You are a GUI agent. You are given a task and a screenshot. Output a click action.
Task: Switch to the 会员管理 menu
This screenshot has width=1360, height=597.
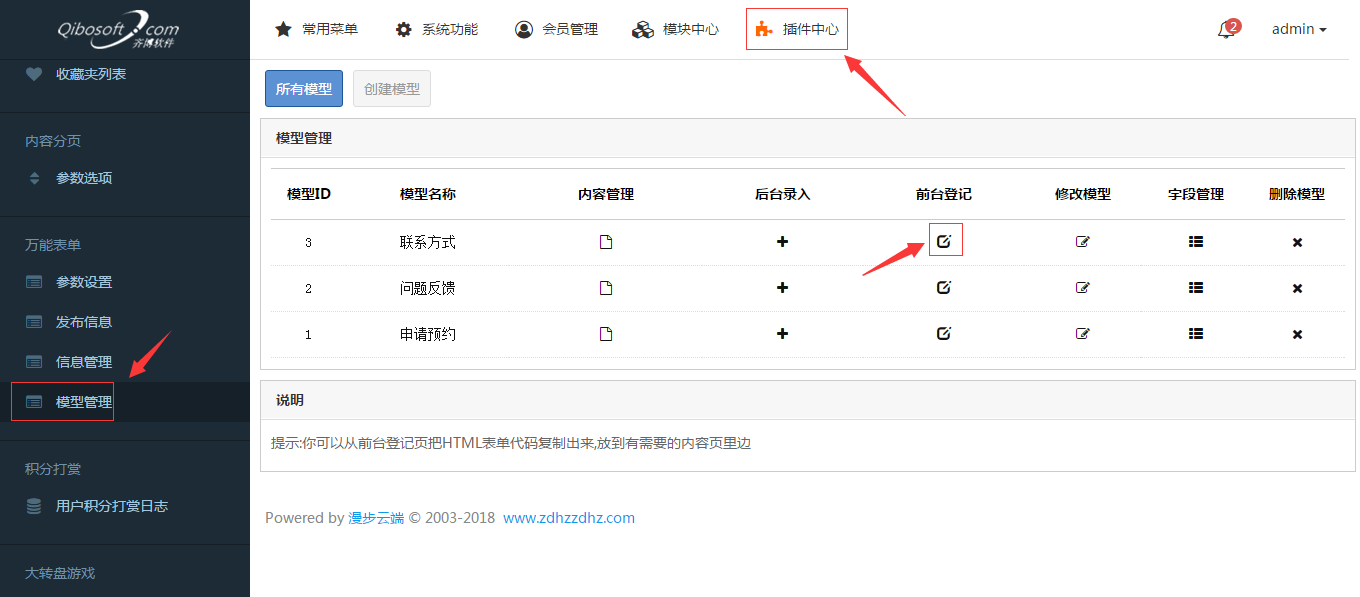click(x=557, y=30)
